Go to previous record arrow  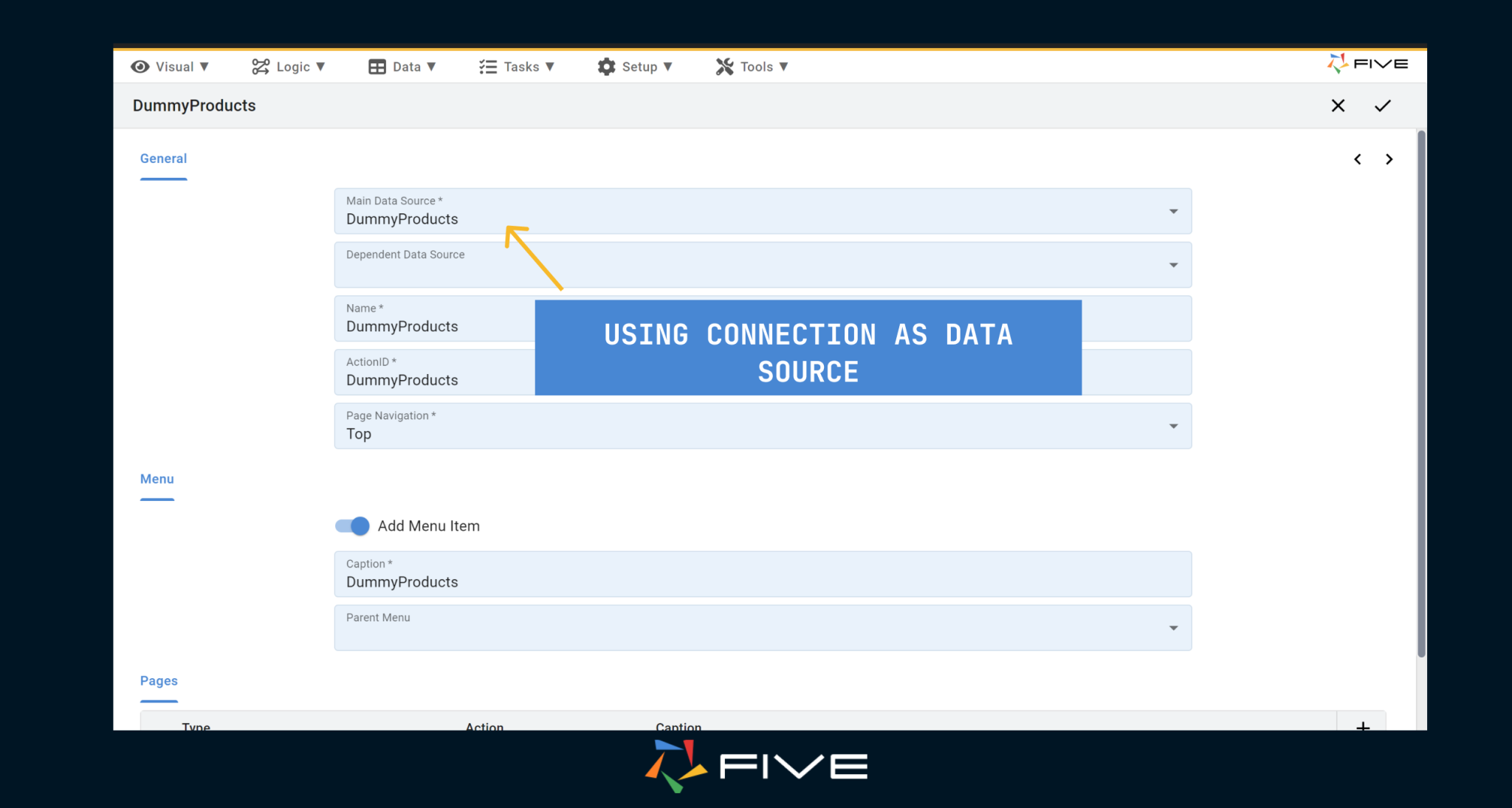(1357, 159)
